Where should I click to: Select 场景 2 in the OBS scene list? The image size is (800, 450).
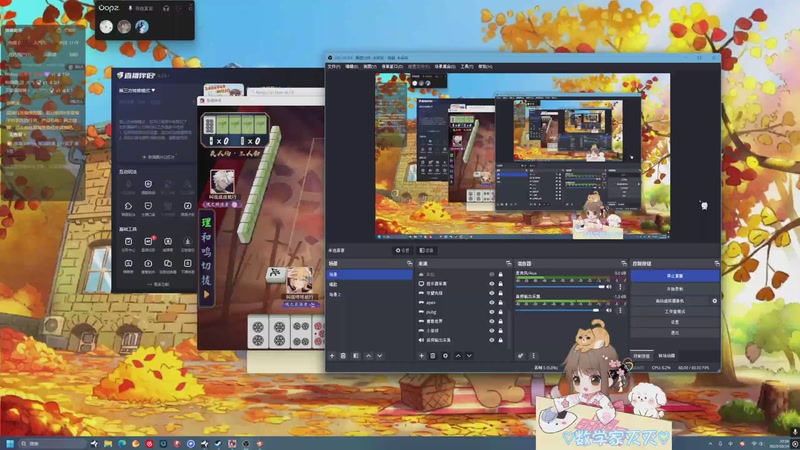369,294
